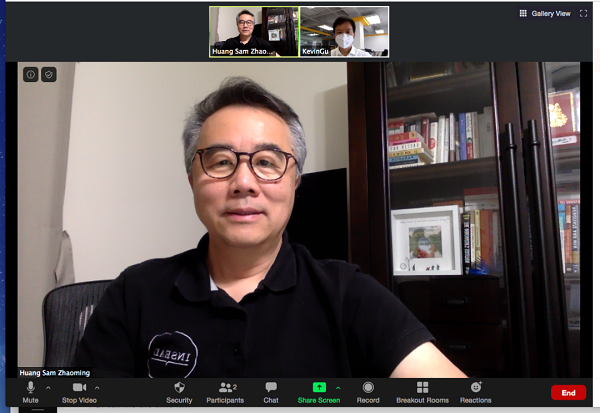Select Huang Sam Zhaoming video thumbnail
The height and width of the screenshot is (413, 600).
click(x=254, y=31)
